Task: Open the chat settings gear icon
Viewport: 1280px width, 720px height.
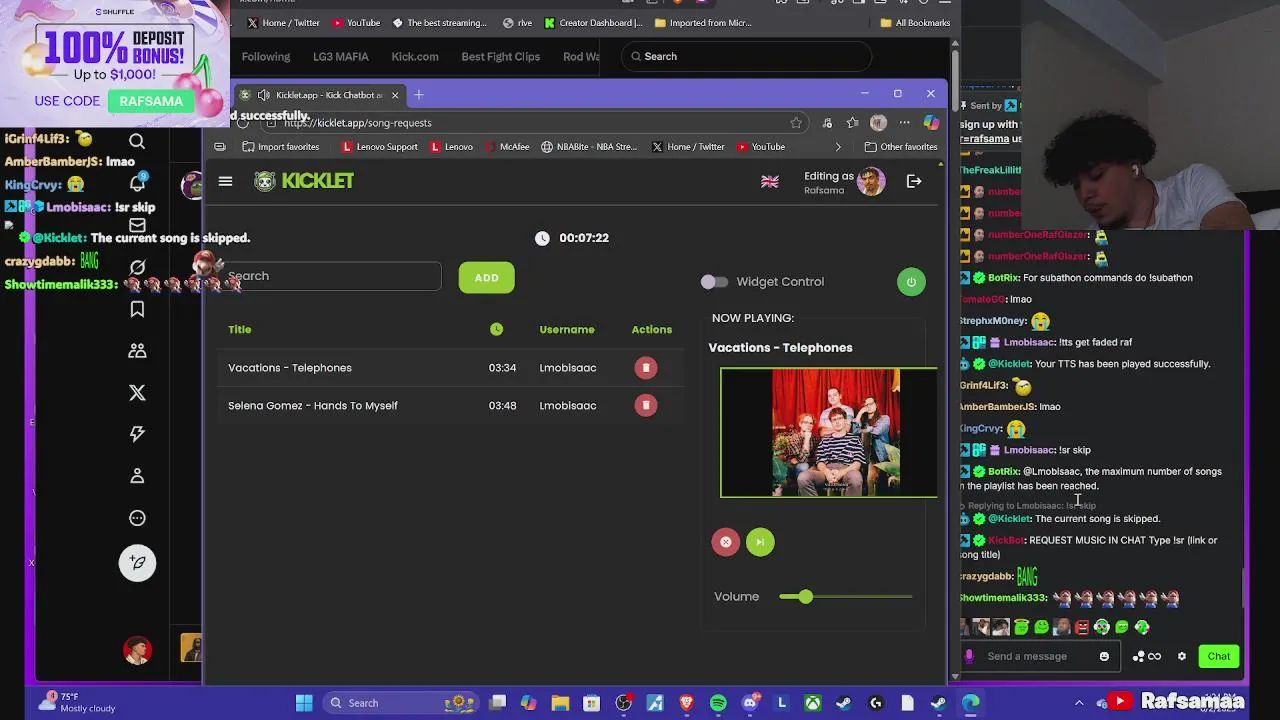Action: click(x=1182, y=657)
